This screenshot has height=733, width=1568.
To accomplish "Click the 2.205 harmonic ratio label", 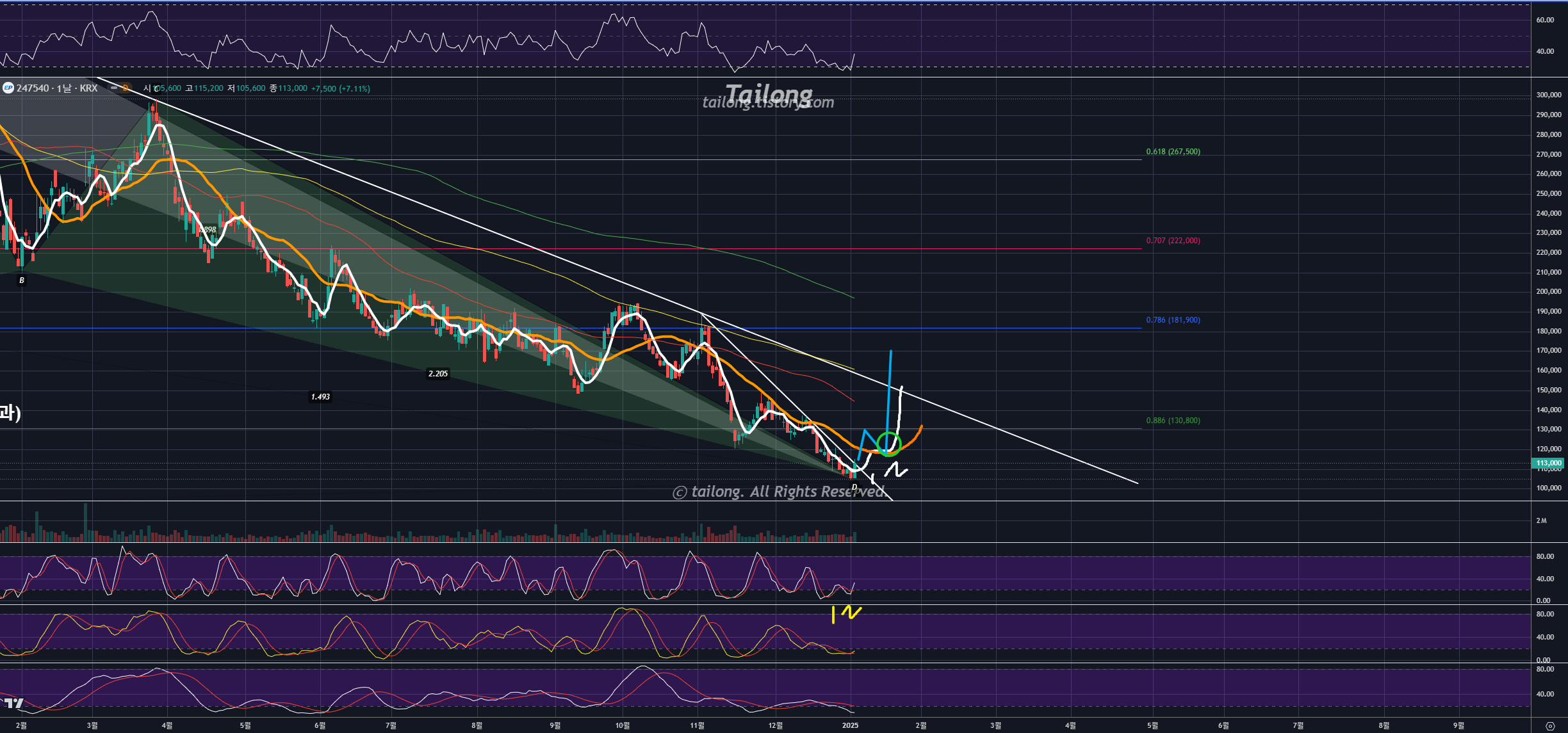I will pos(438,374).
